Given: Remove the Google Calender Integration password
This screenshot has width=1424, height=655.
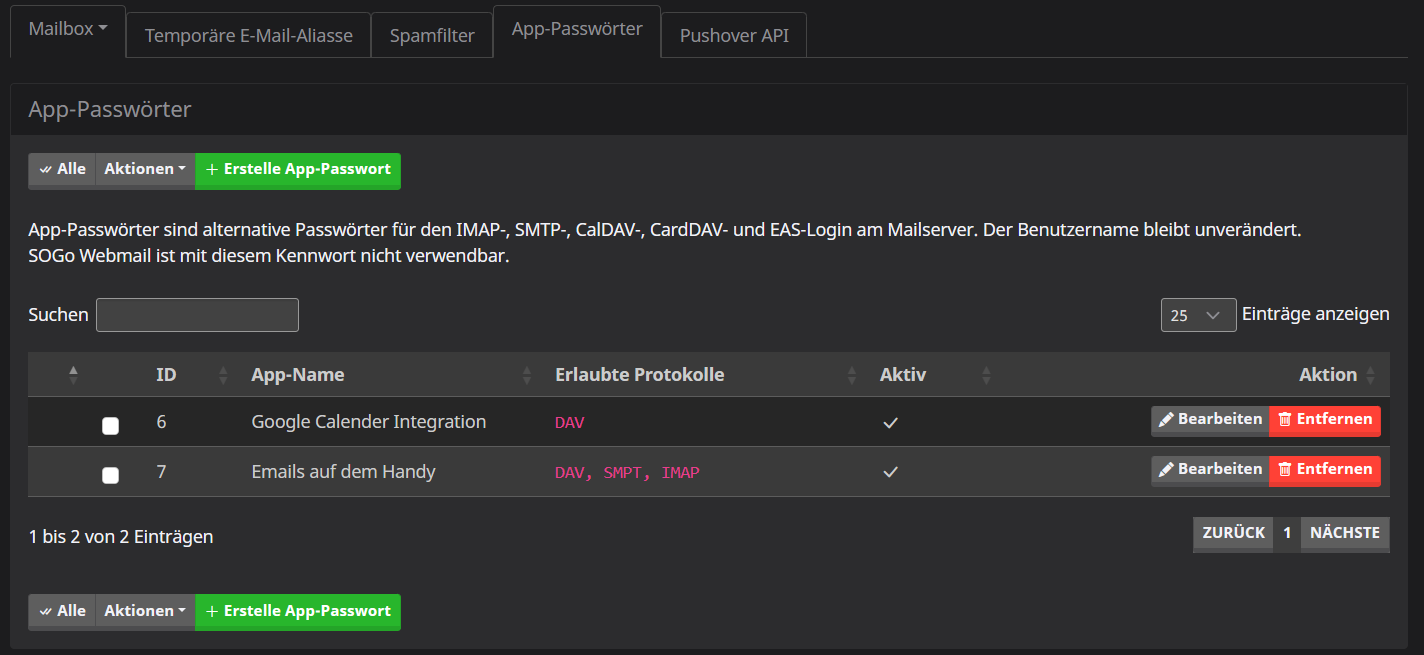Looking at the screenshot, I should (1324, 420).
